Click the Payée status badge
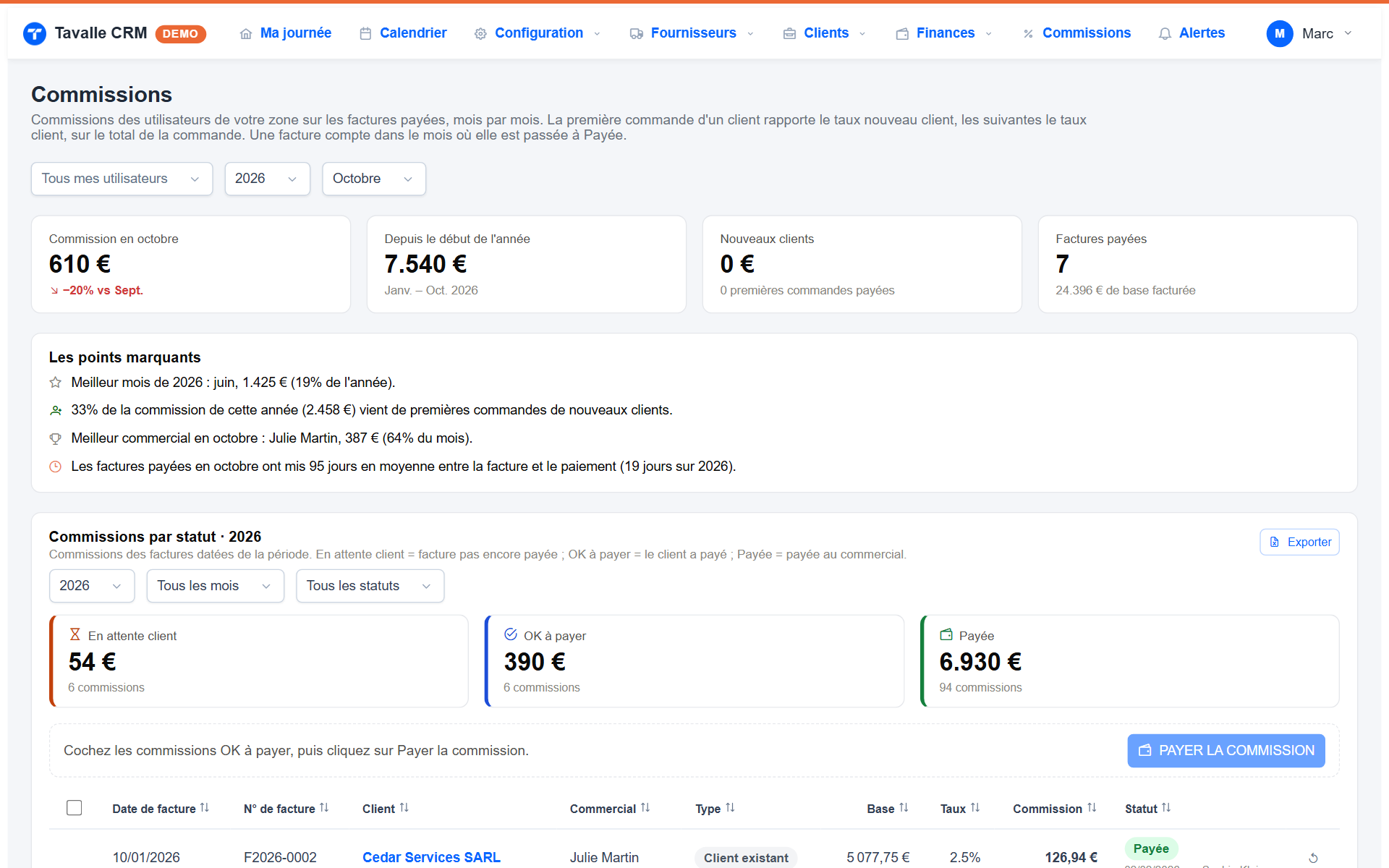Screen dimensions: 1389x868 click(x=1151, y=848)
